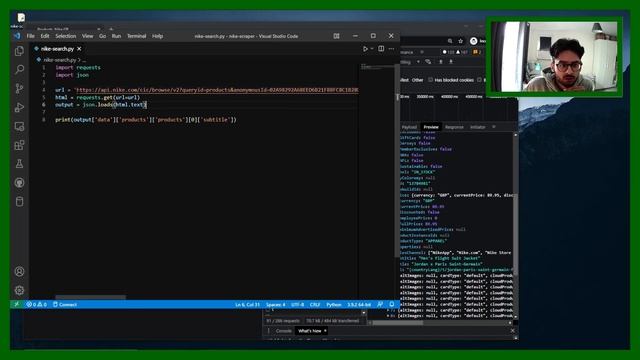The height and width of the screenshot is (360, 640).
Task: Open the browser profile avatar
Action: pyautogui.click(x=473, y=41)
